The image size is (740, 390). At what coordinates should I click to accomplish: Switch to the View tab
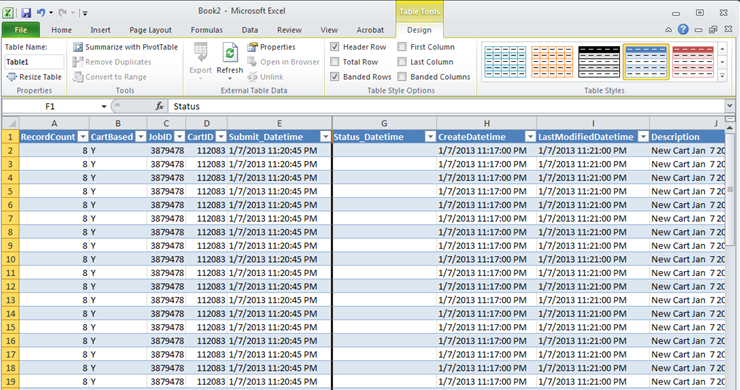click(x=329, y=30)
